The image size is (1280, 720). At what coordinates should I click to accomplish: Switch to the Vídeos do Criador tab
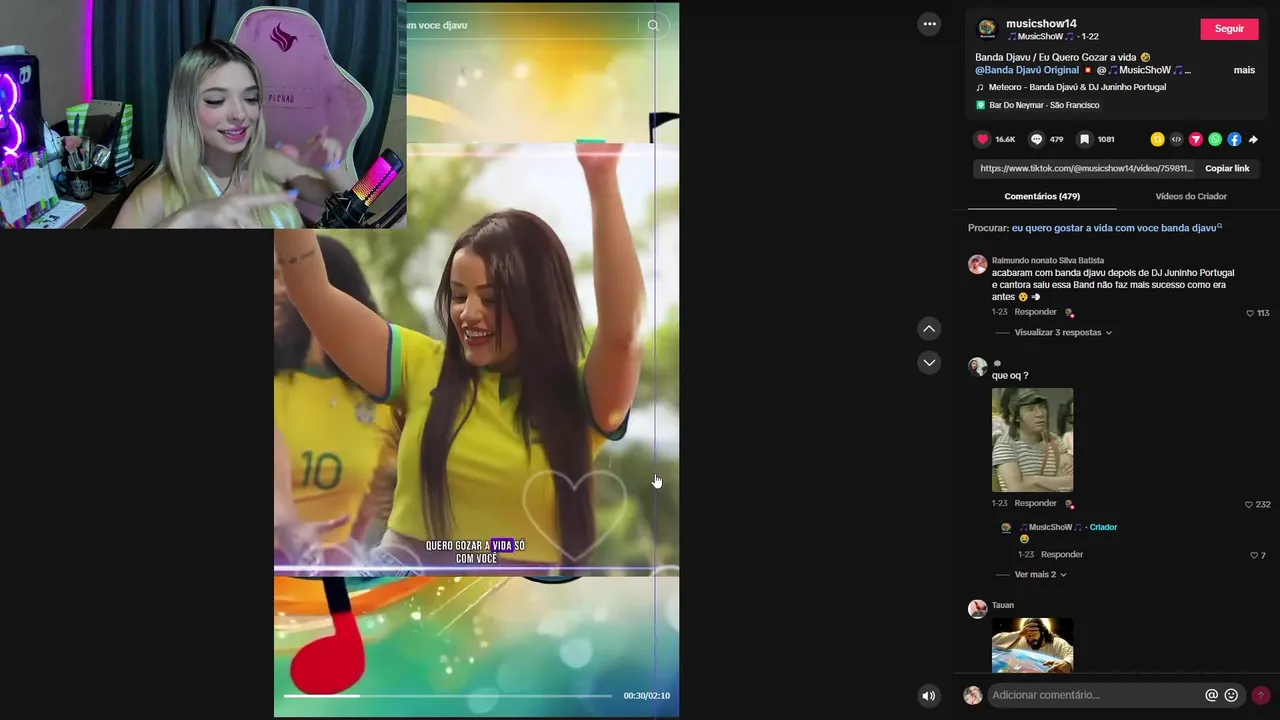click(x=1191, y=196)
